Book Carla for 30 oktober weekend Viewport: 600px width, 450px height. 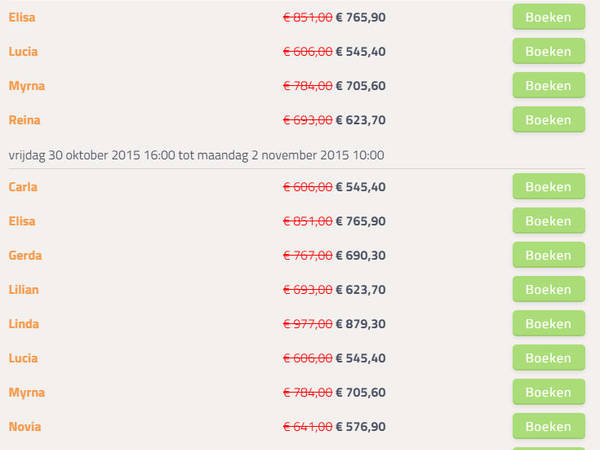coord(549,186)
